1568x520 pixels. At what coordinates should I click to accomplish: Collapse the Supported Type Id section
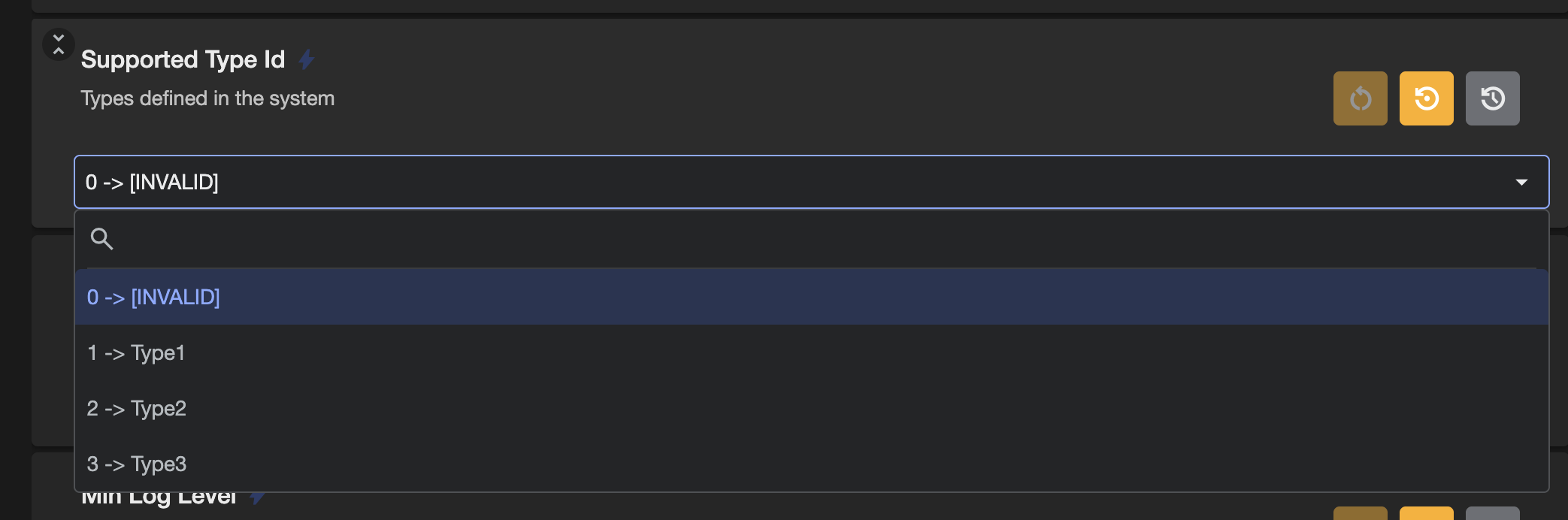click(x=58, y=44)
